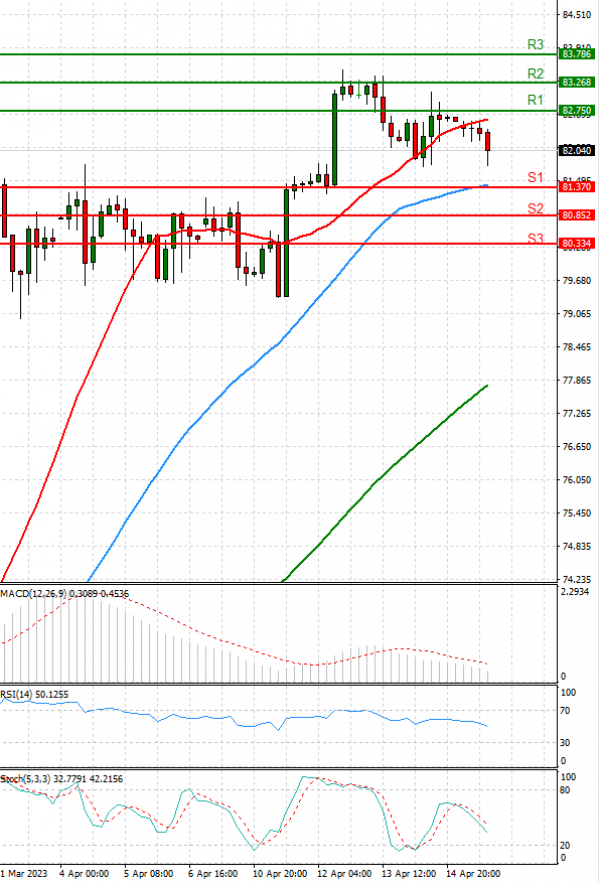Click the R3 resistance label
600x883 pixels.
point(535,44)
